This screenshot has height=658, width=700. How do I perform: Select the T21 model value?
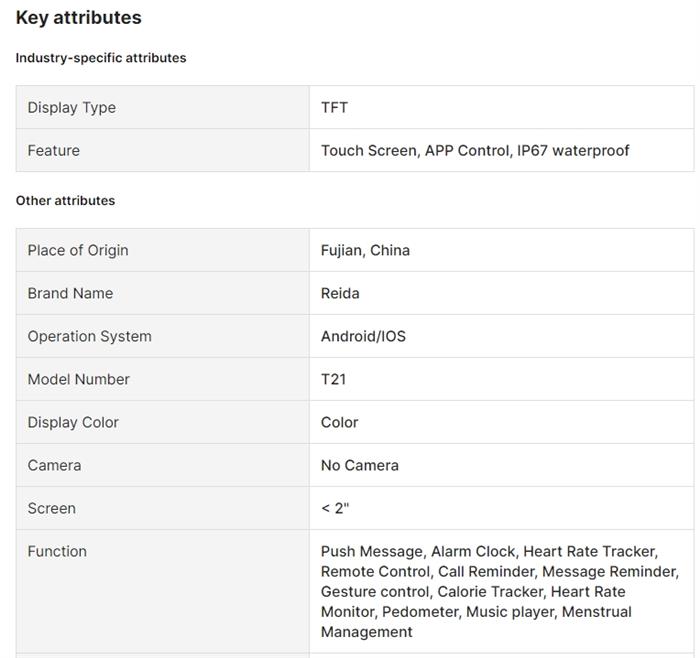[x=334, y=380]
